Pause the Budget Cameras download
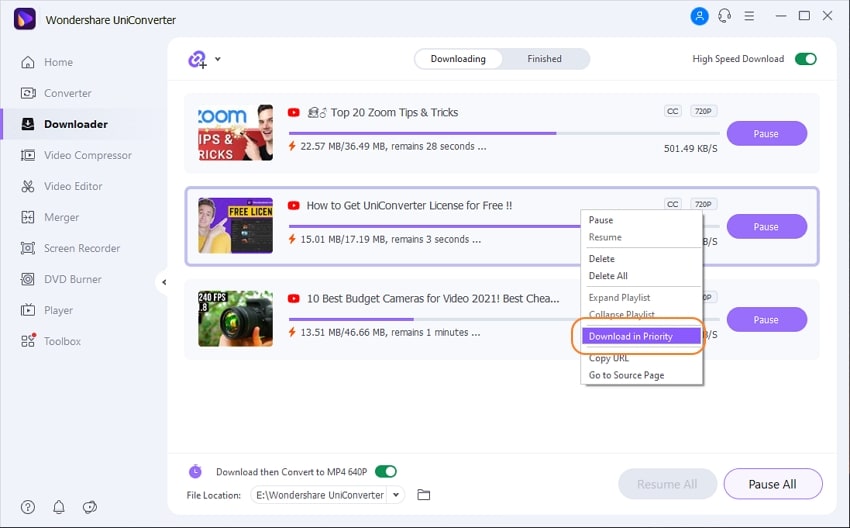850x528 pixels. pyautogui.click(x=767, y=320)
